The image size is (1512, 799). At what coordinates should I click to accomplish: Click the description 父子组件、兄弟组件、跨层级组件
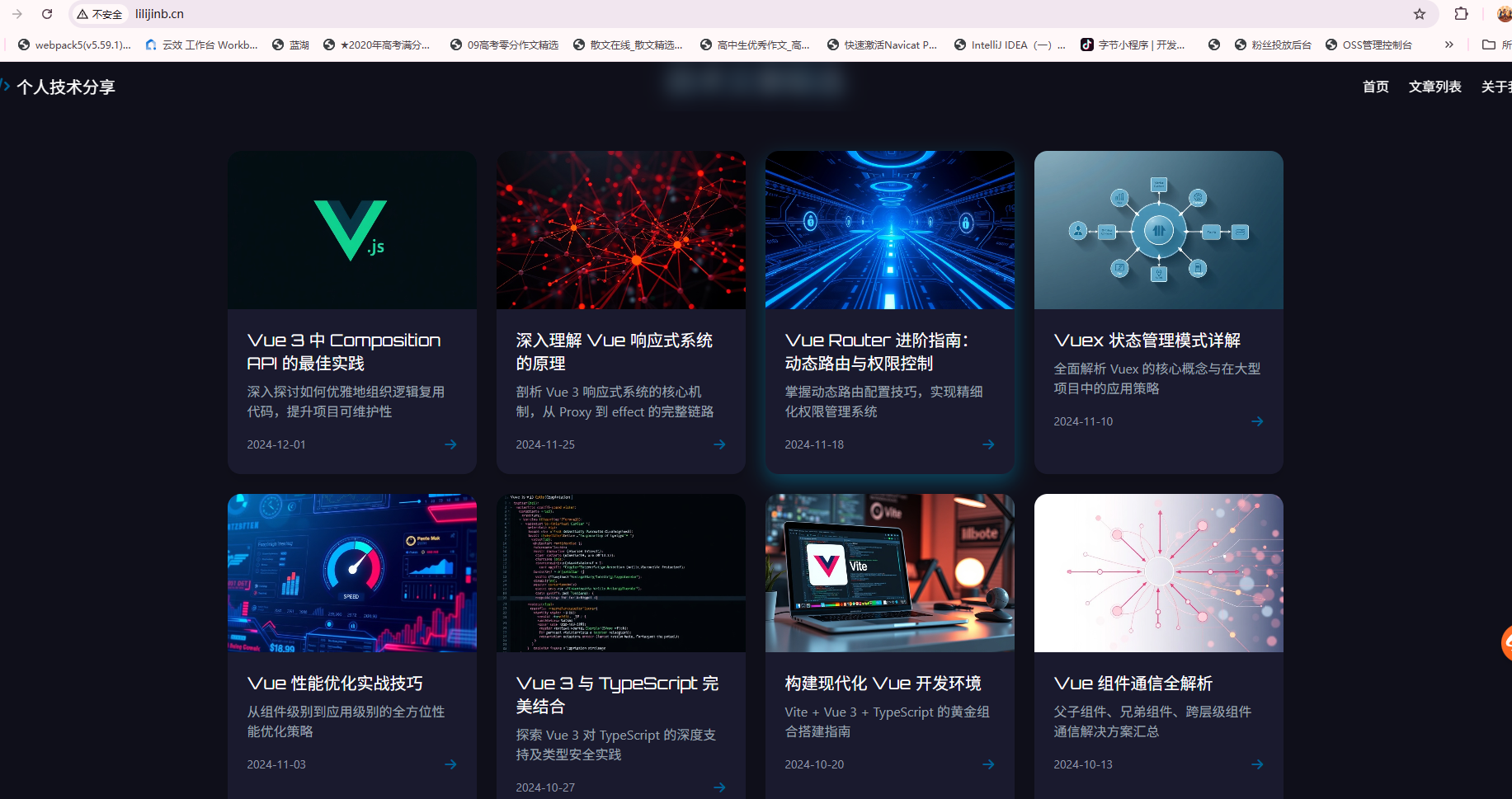[1152, 721]
